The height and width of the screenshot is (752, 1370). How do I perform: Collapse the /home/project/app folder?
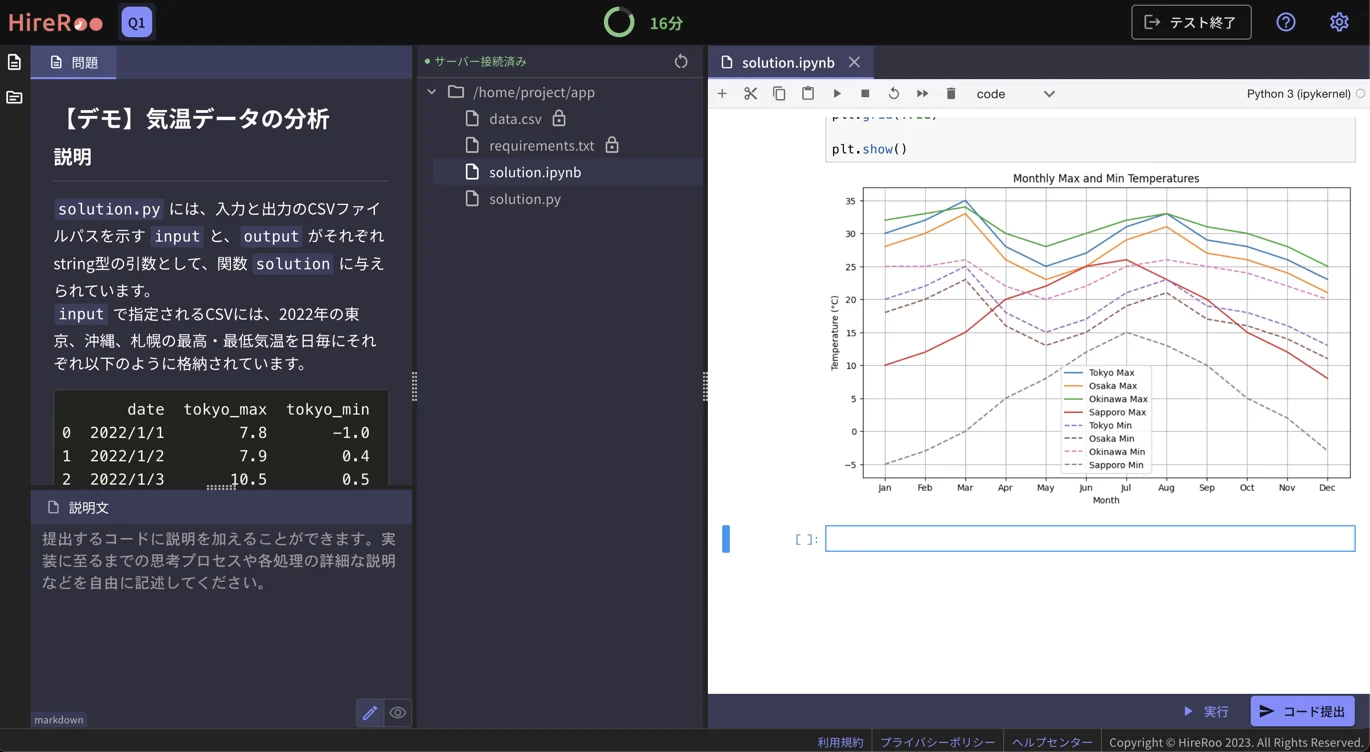point(432,92)
